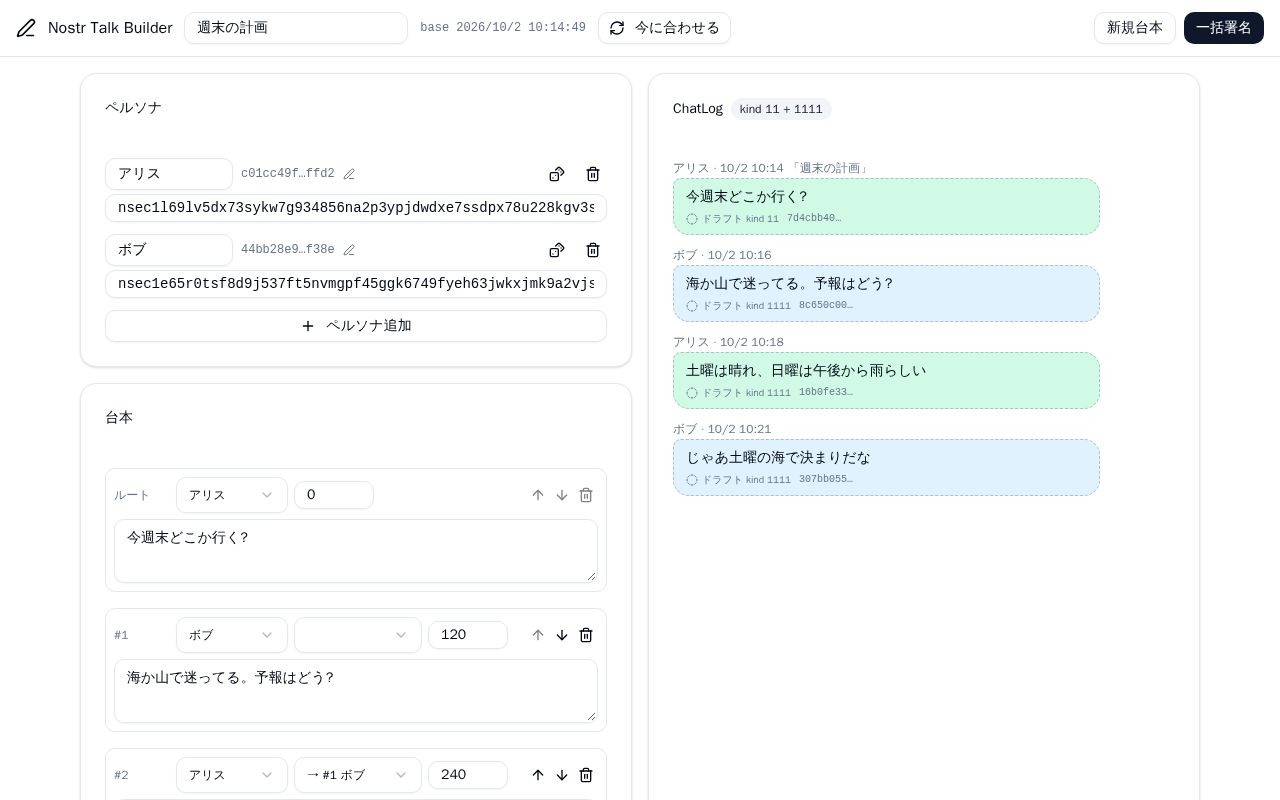This screenshot has width=1280, height=800.
Task: Click edit pencil next to 44bb28e9…f38e
Action: 349,250
